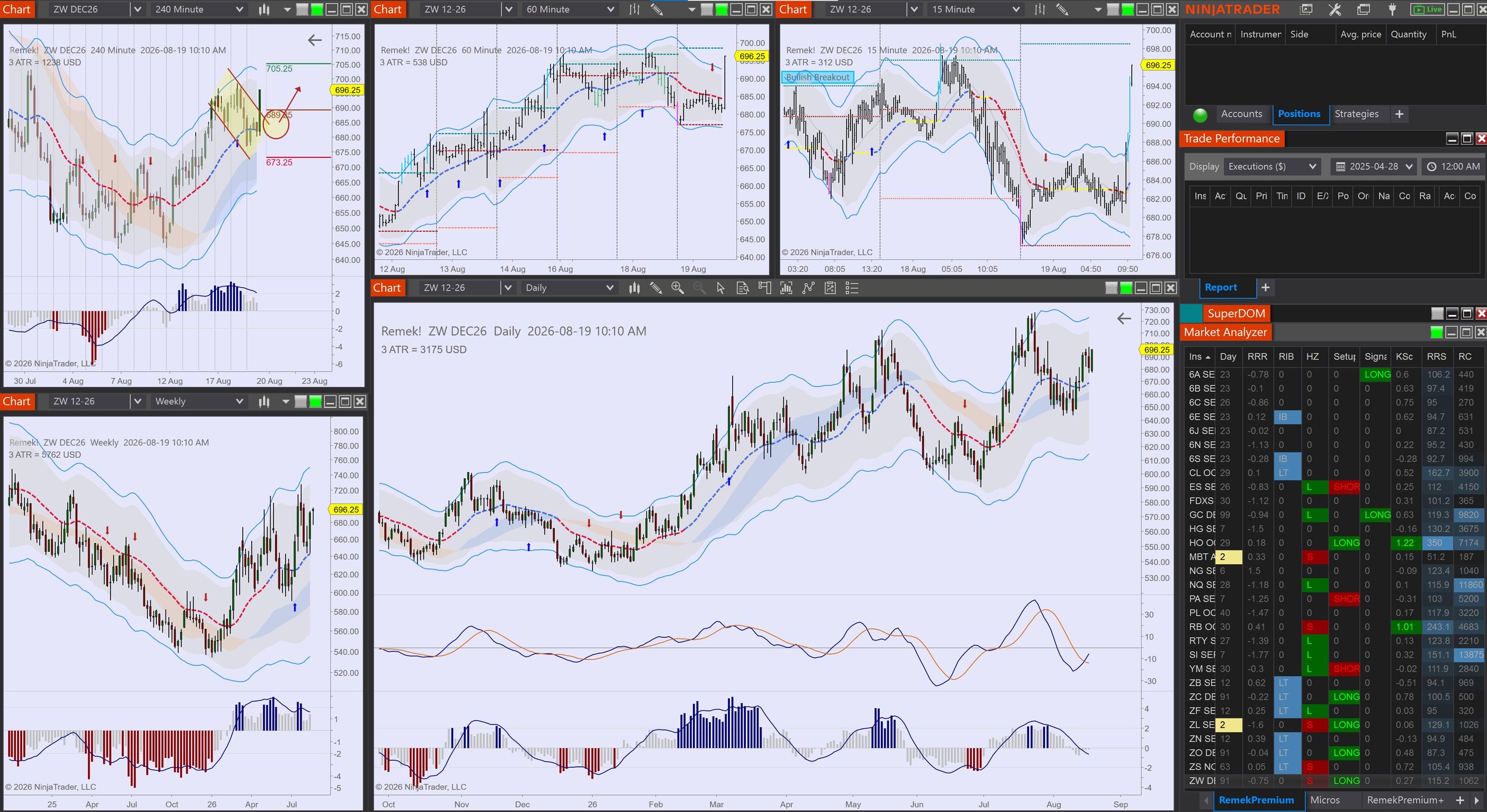The width and height of the screenshot is (1487, 812).
Task: Open Drawing Tools on 15 Minute chart
Action: pyautogui.click(x=1062, y=10)
